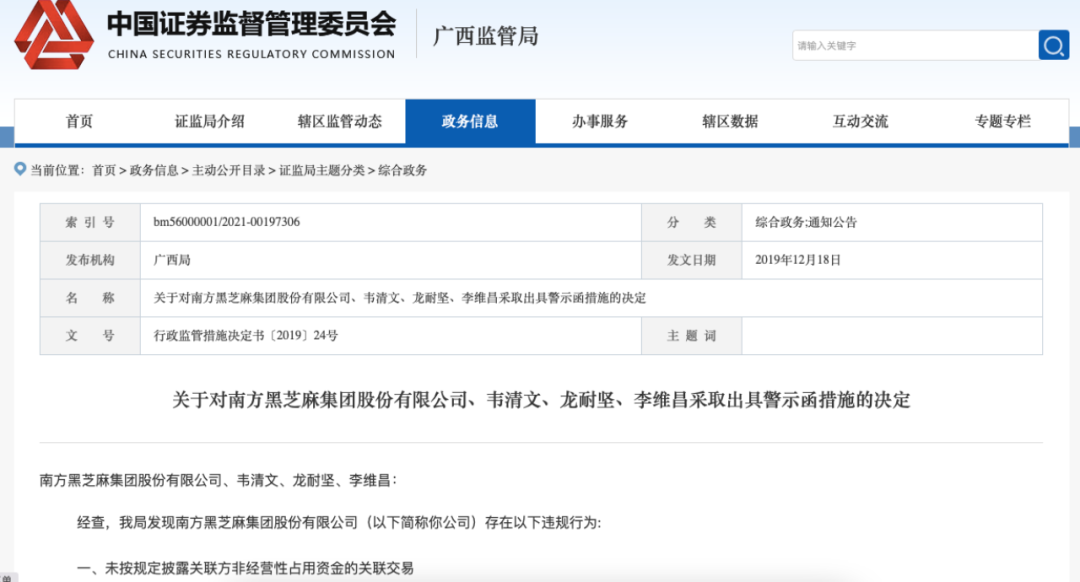Click the 当前位置 label
Viewport: 1080px width, 582px height.
click(x=56, y=170)
